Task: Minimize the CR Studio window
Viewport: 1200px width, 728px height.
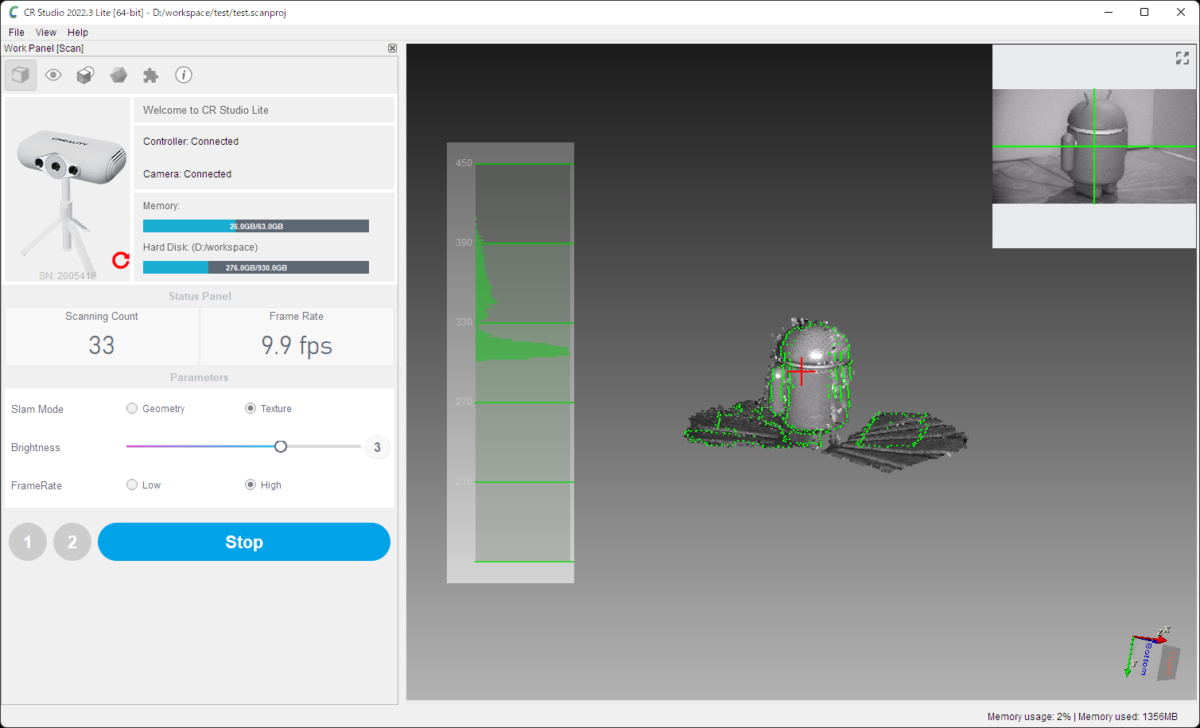Action: pyautogui.click(x=1108, y=13)
